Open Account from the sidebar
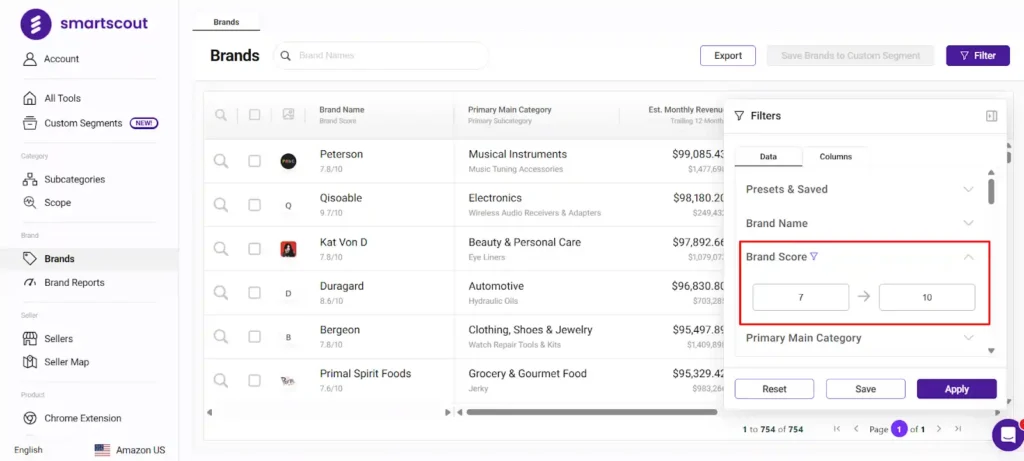The height and width of the screenshot is (461, 1024). tap(61, 59)
